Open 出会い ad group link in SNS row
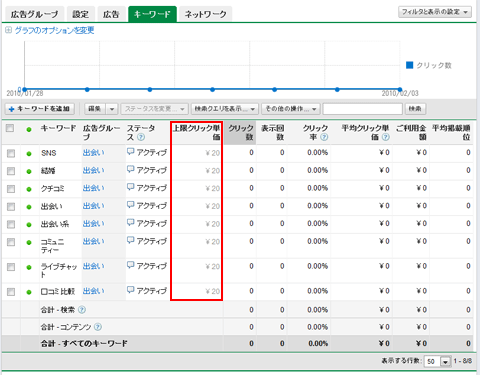Screen dimensions: 480x375 click(94, 153)
